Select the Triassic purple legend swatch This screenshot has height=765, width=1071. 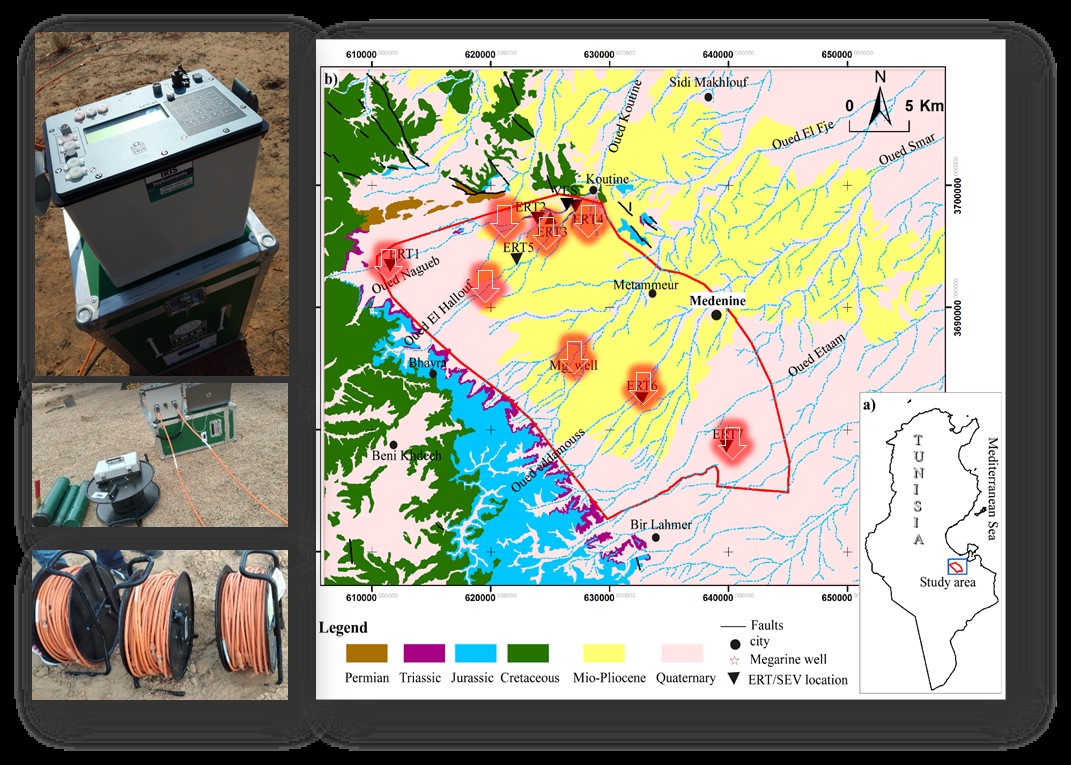[x=422, y=653]
